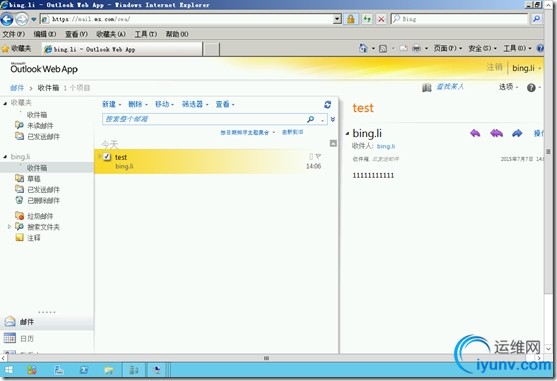Viewport: 557px width, 381px height.
Task: Toggle the checkbox on test message
Action: point(107,157)
